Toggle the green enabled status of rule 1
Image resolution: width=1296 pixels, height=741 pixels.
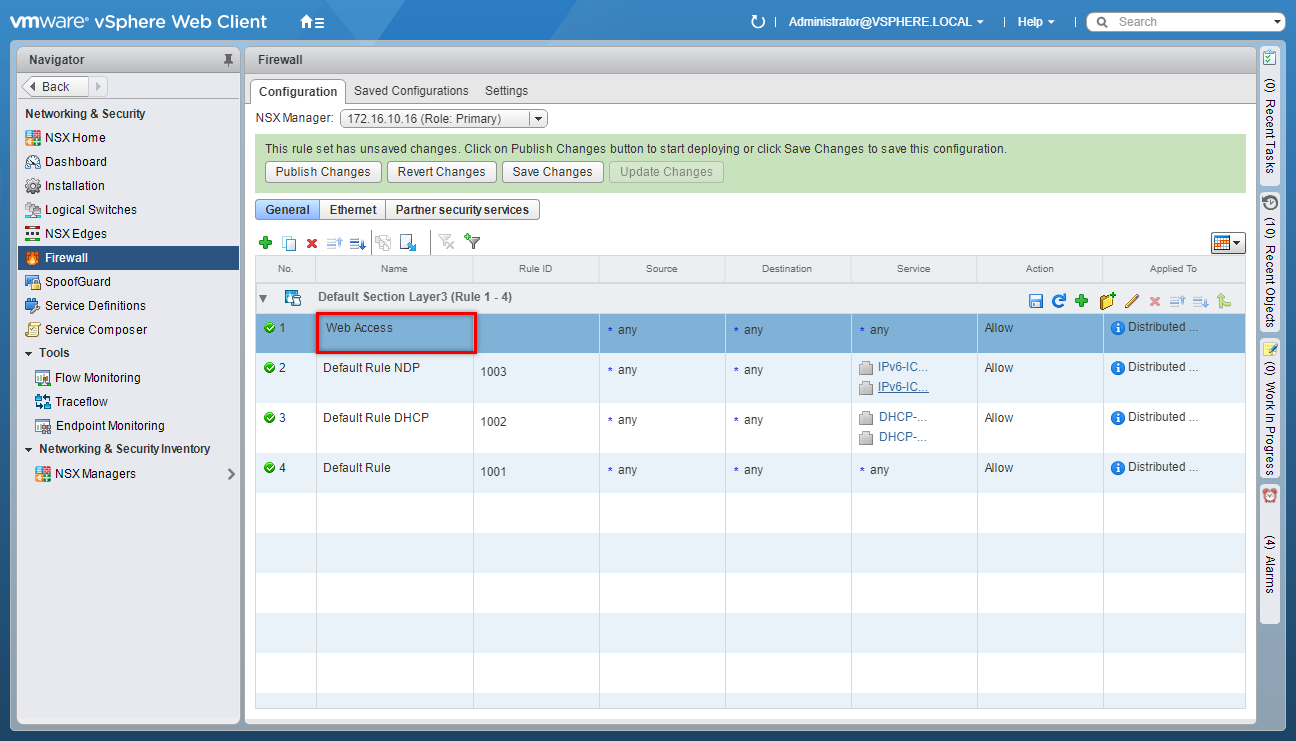(x=269, y=328)
